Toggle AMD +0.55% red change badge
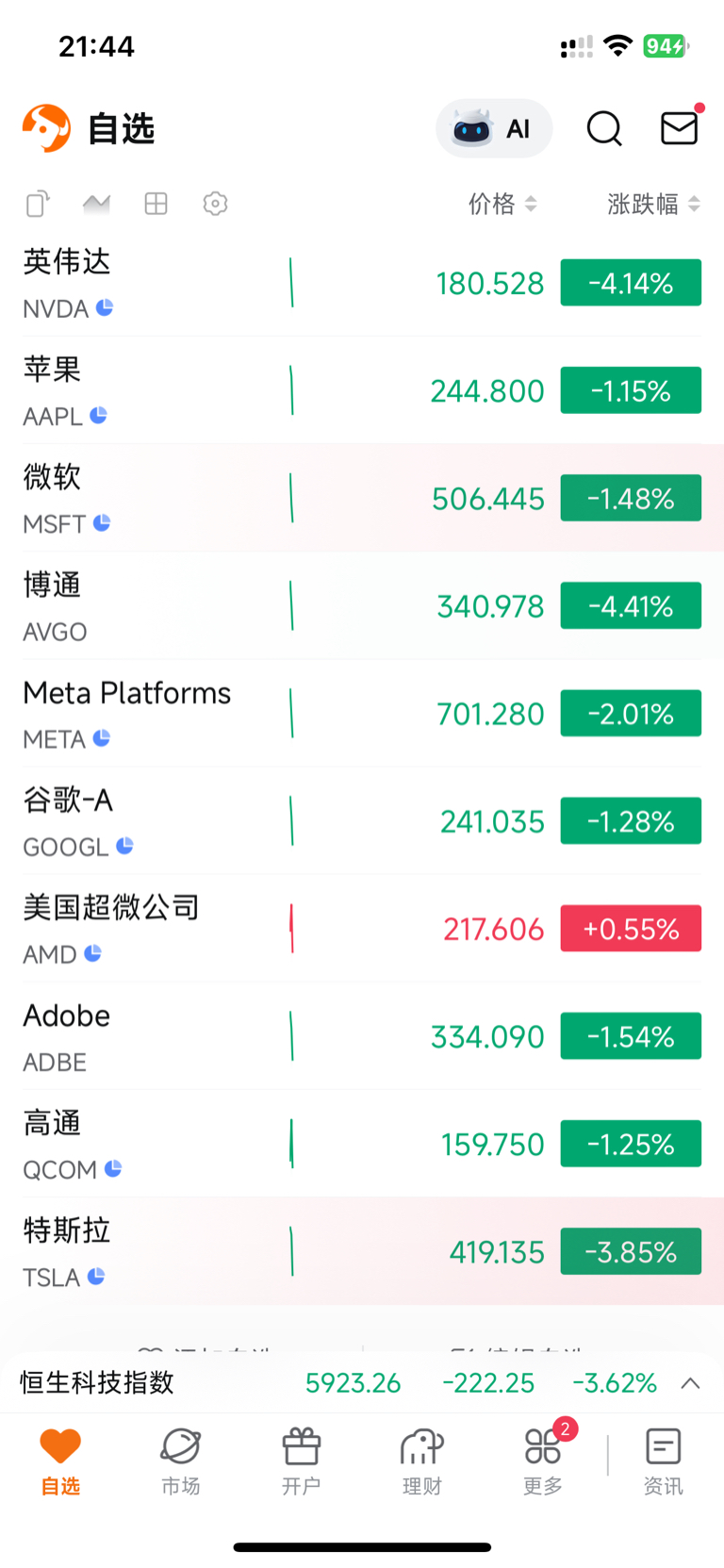 tap(631, 929)
